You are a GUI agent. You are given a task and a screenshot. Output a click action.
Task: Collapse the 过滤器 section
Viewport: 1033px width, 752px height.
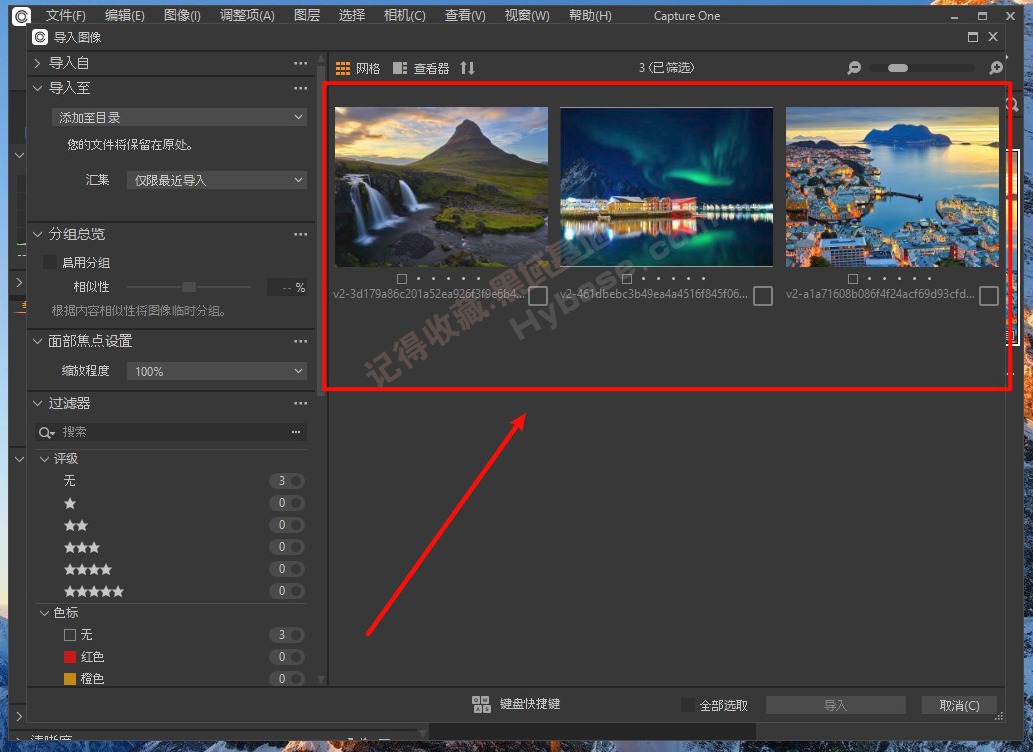click(38, 403)
